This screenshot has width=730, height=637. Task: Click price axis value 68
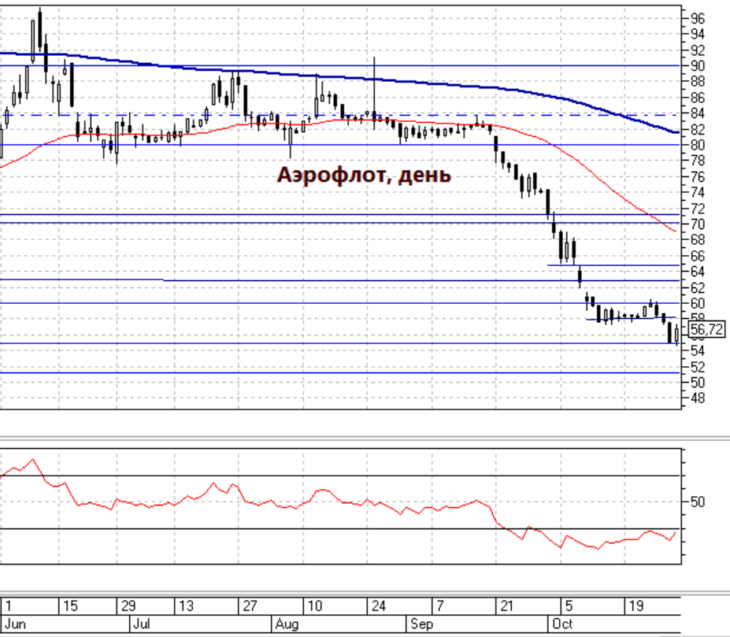click(697, 240)
